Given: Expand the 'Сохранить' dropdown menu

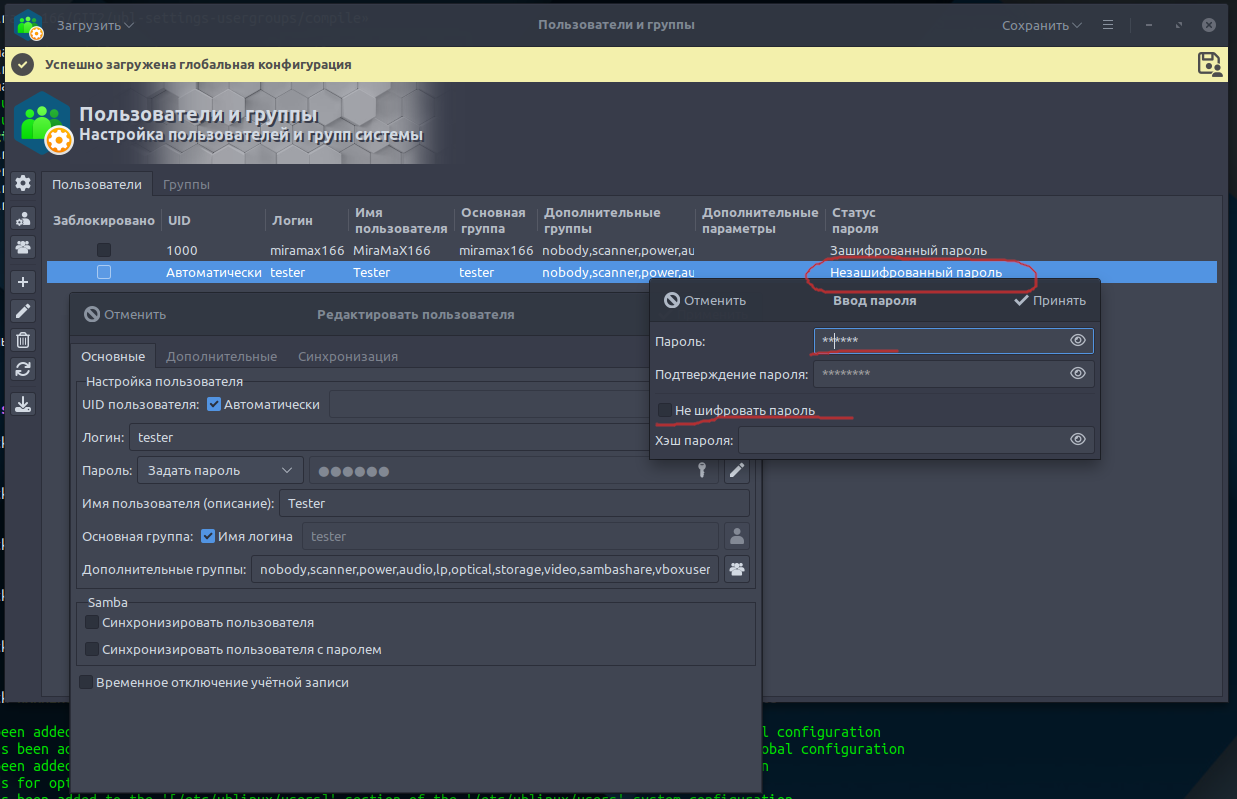Looking at the screenshot, I should click(1042, 25).
